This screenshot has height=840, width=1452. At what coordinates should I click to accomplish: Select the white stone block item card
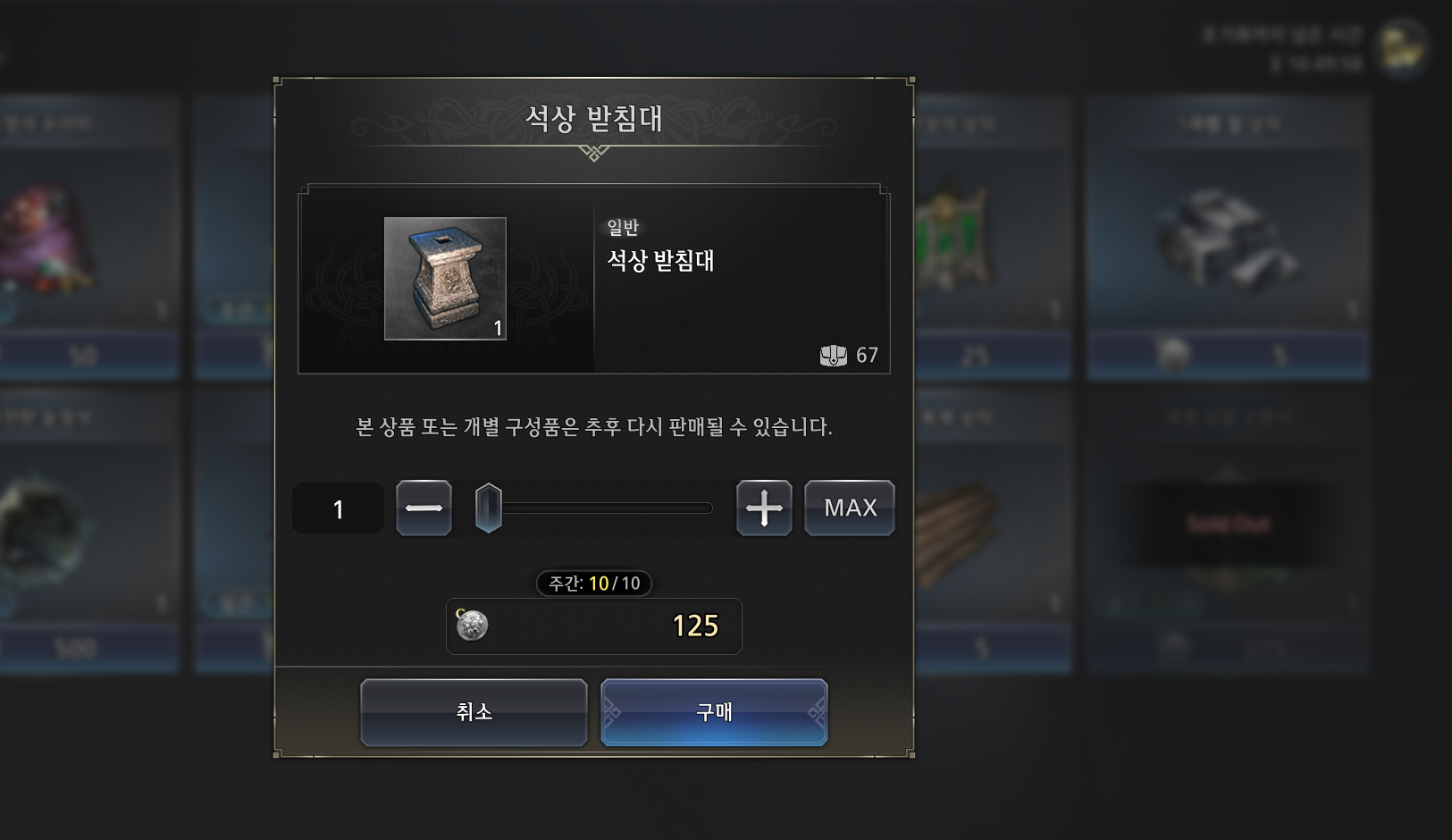click(1229, 239)
